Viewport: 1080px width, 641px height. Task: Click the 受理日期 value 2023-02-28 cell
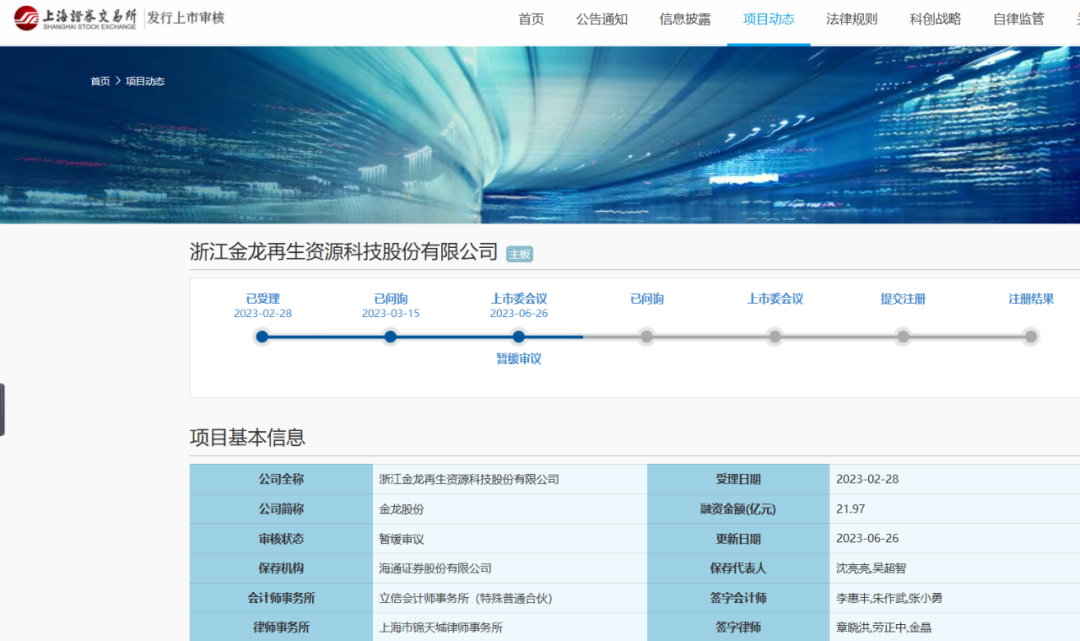(x=955, y=479)
